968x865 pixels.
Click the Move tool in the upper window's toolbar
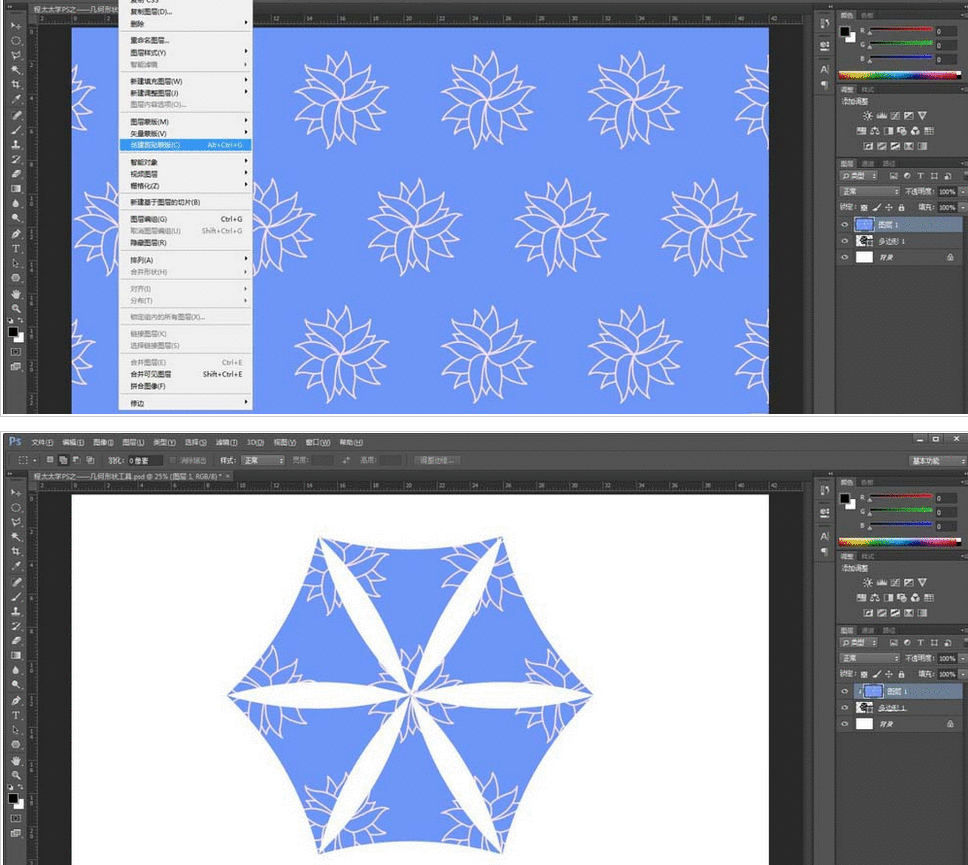click(16, 26)
